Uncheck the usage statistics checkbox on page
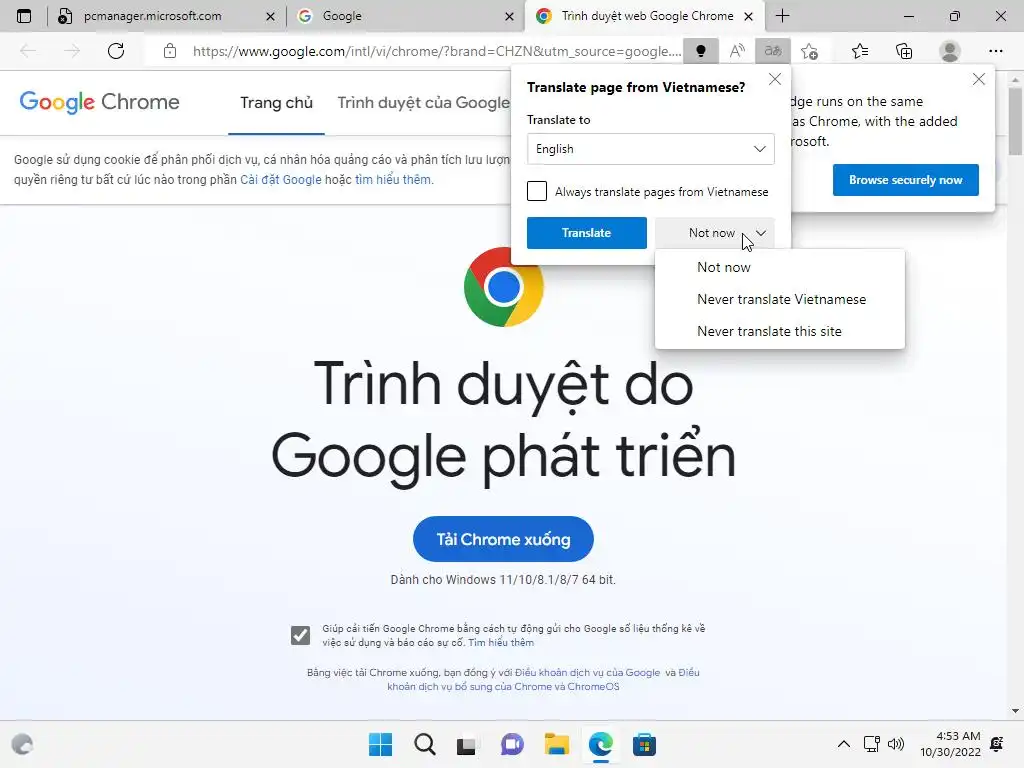Image resolution: width=1024 pixels, height=768 pixels. click(300, 635)
